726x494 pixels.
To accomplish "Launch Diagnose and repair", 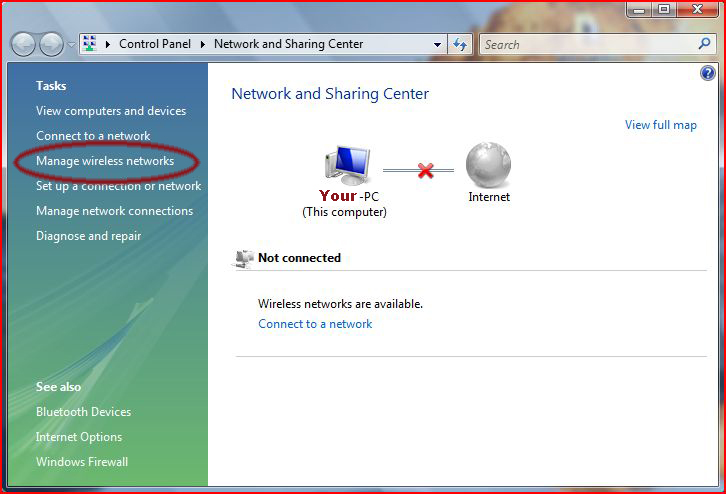I will tap(88, 236).
